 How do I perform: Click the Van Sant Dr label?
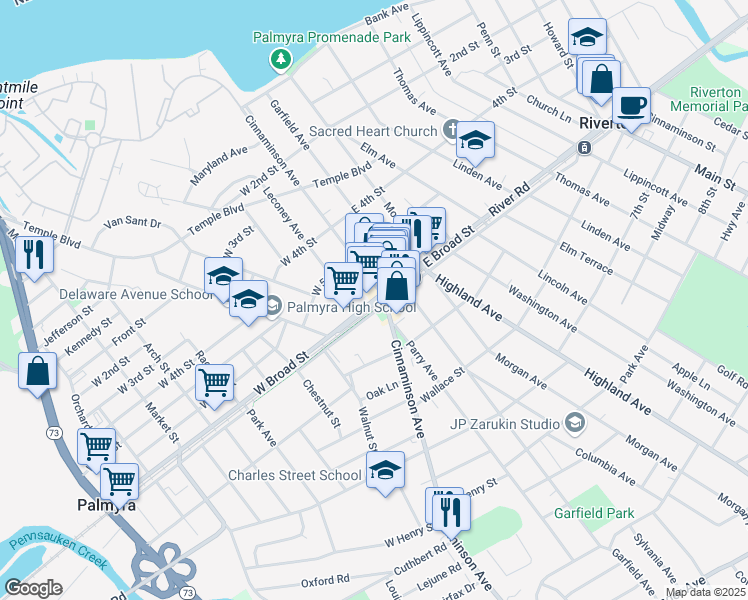click(x=132, y=222)
